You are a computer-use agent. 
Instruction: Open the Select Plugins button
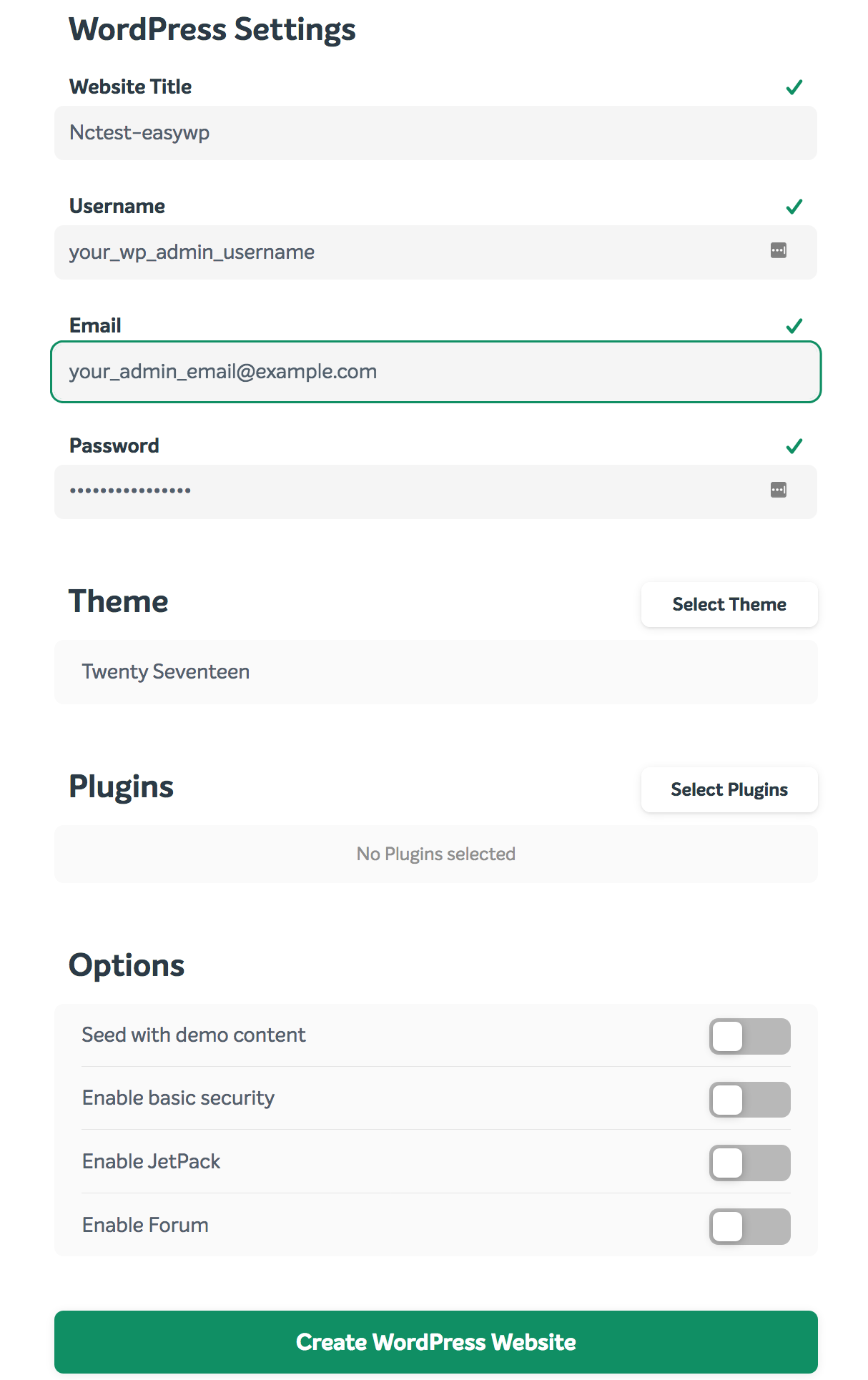click(x=729, y=789)
